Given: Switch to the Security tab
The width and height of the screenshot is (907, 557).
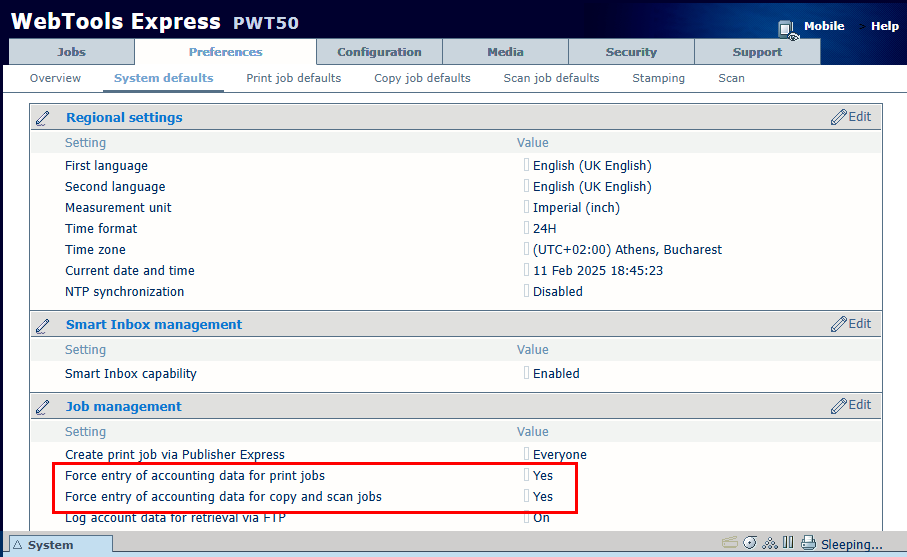Looking at the screenshot, I should point(631,52).
